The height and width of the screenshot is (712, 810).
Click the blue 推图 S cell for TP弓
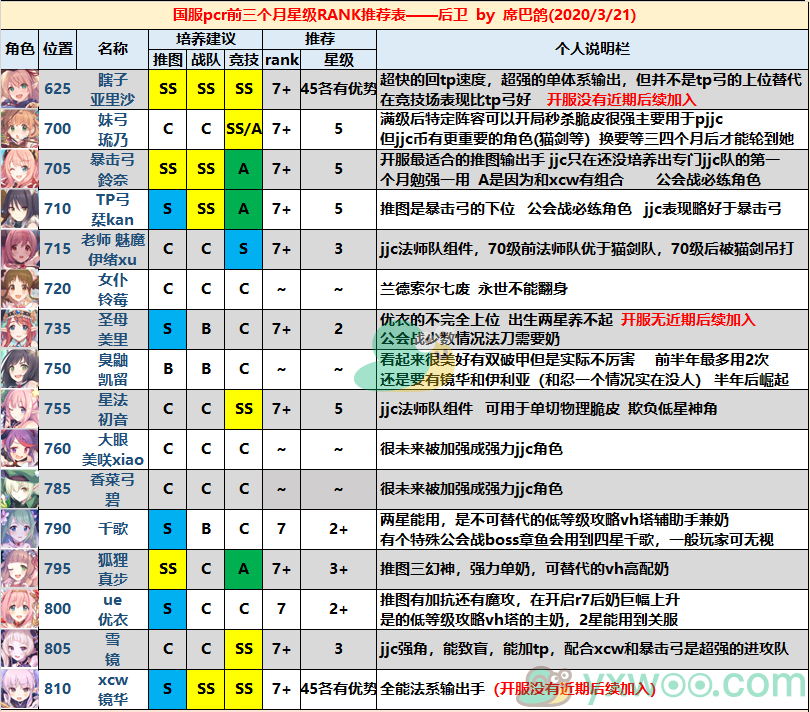[167, 209]
